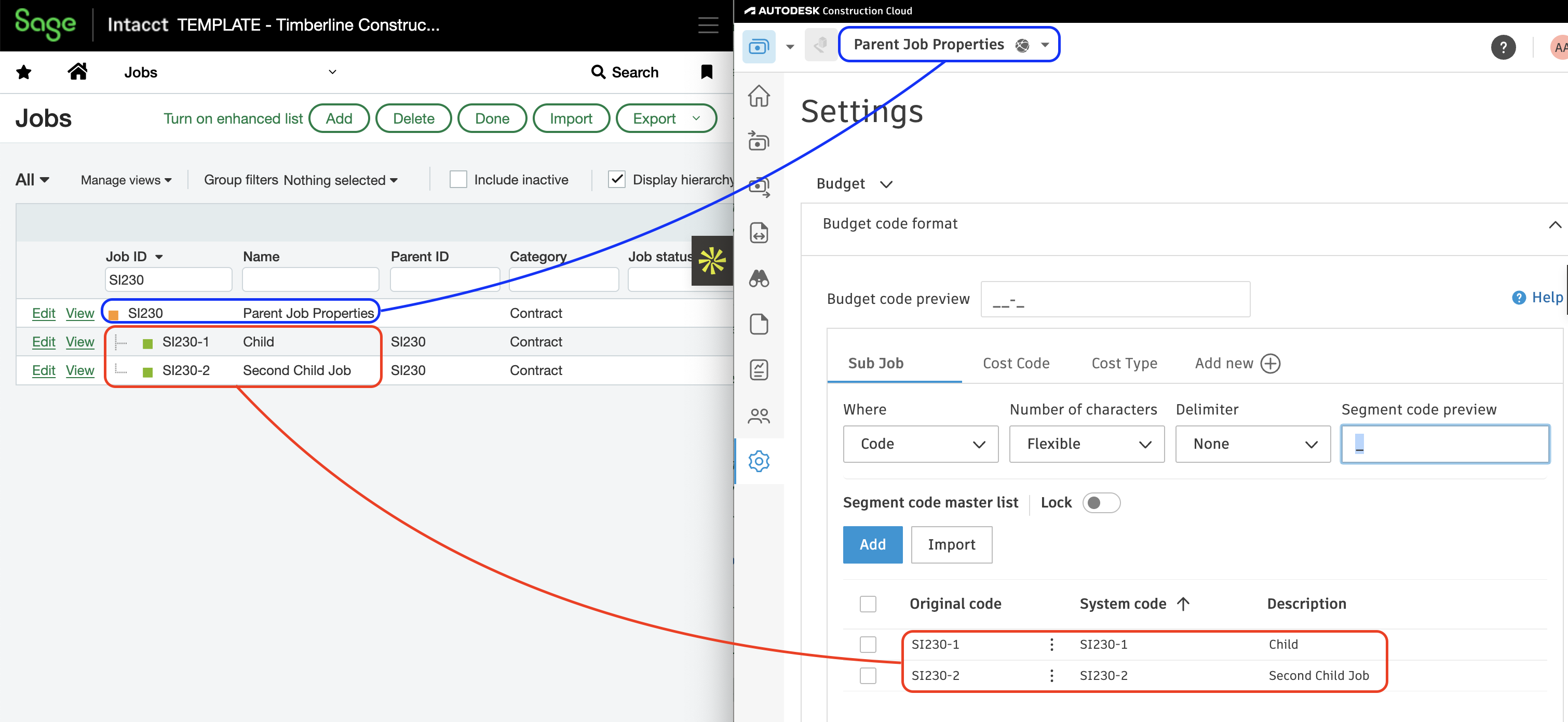Expand the Export button dropdown arrow
The image size is (1568, 722).
(696, 118)
